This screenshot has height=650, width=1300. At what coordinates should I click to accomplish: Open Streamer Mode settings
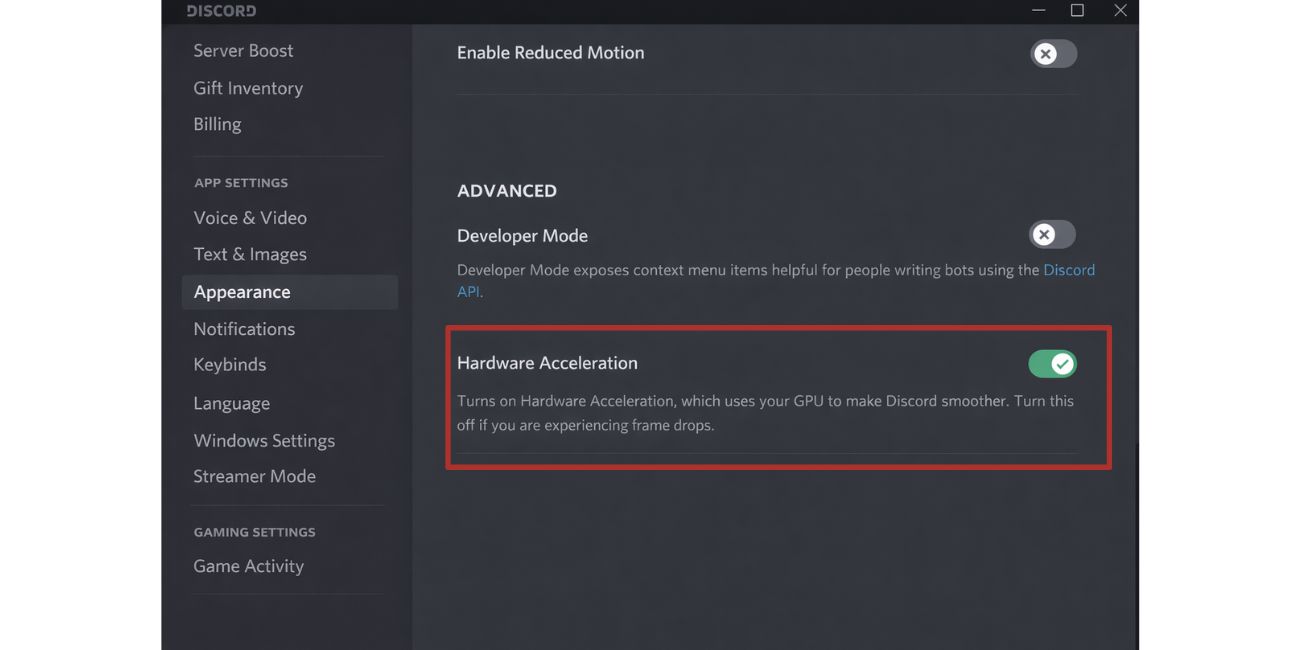254,475
